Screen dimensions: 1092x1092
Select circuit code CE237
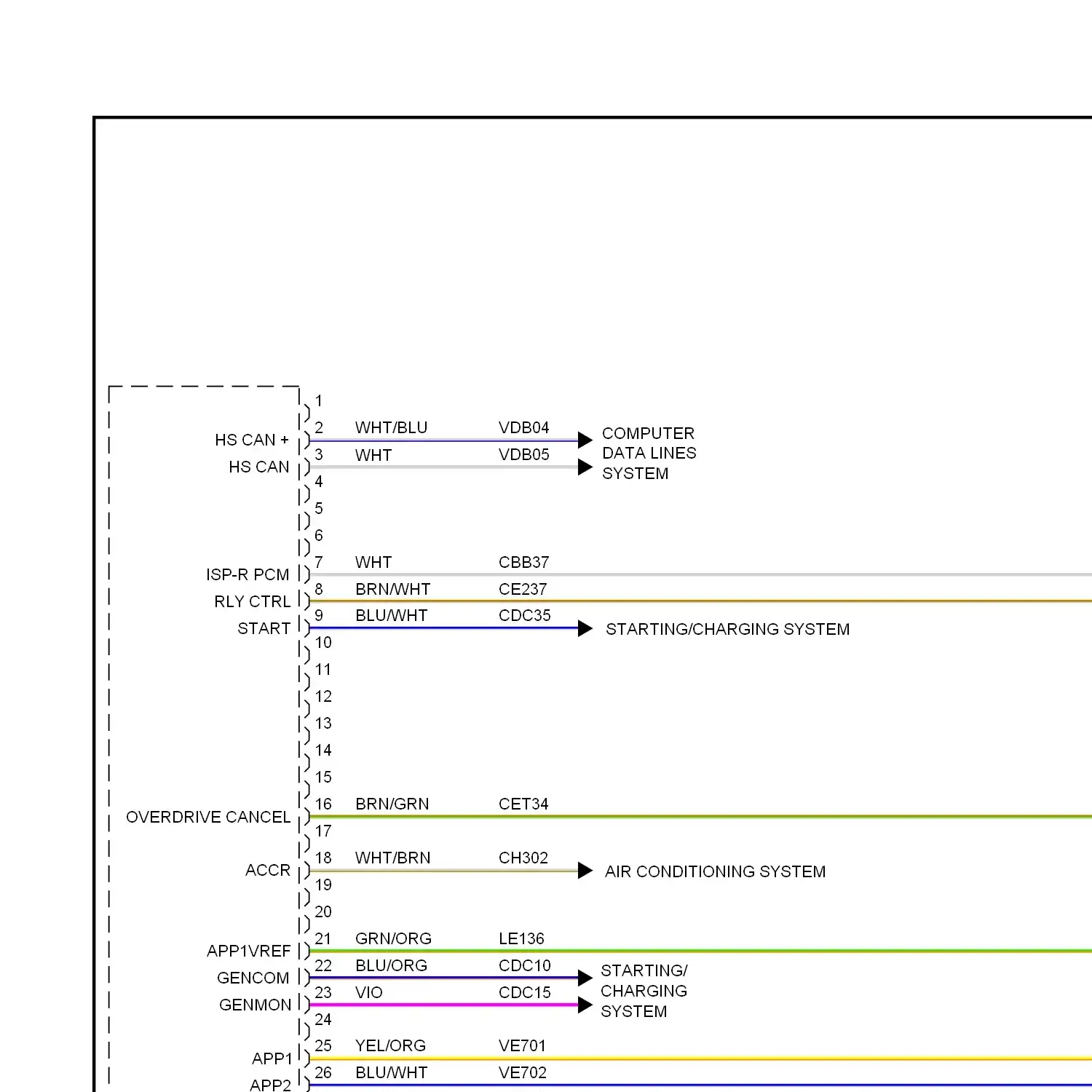[522, 589]
